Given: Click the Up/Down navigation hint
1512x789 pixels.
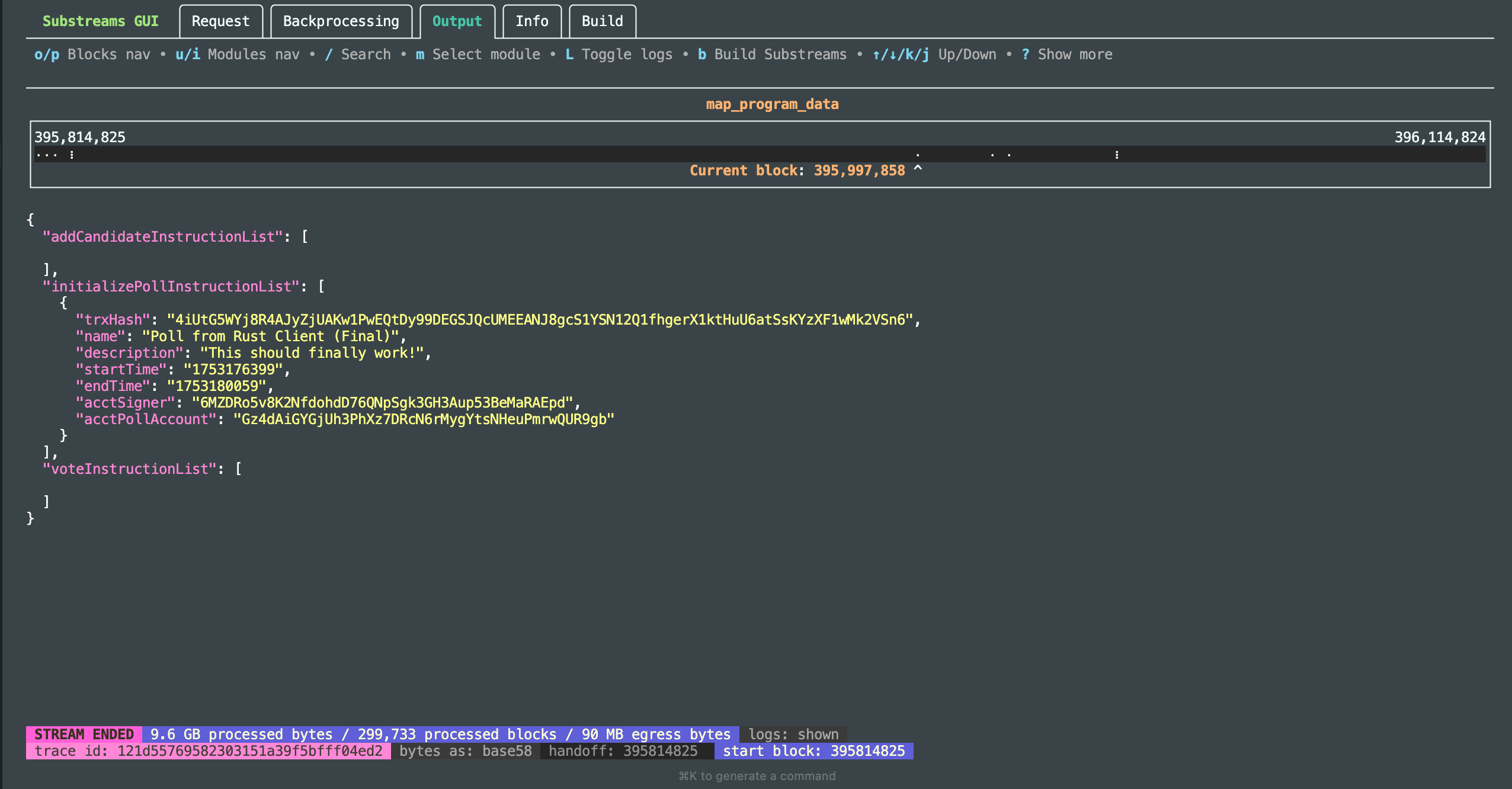Looking at the screenshot, I should (934, 54).
